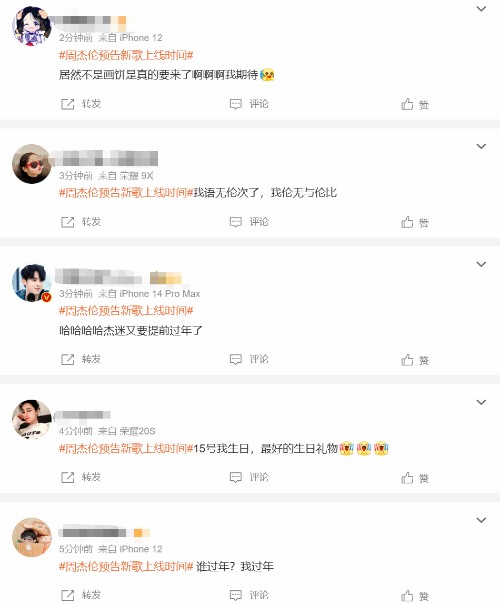Open hashtag 周杰伦预告新歌上线时间 in first post
The height and width of the screenshot is (604, 500).
click(x=126, y=55)
